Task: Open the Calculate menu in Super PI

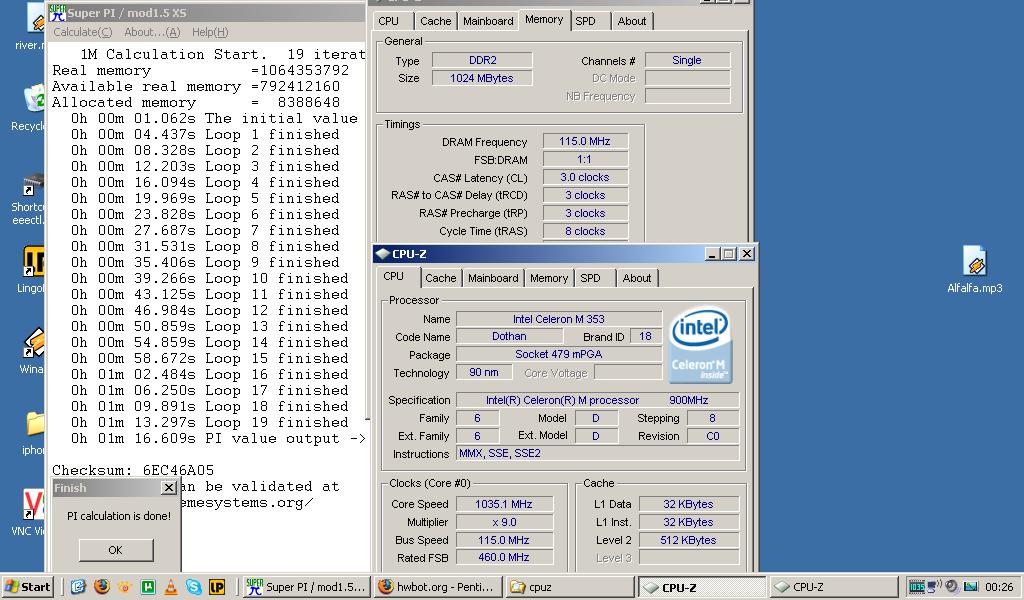Action: point(82,32)
